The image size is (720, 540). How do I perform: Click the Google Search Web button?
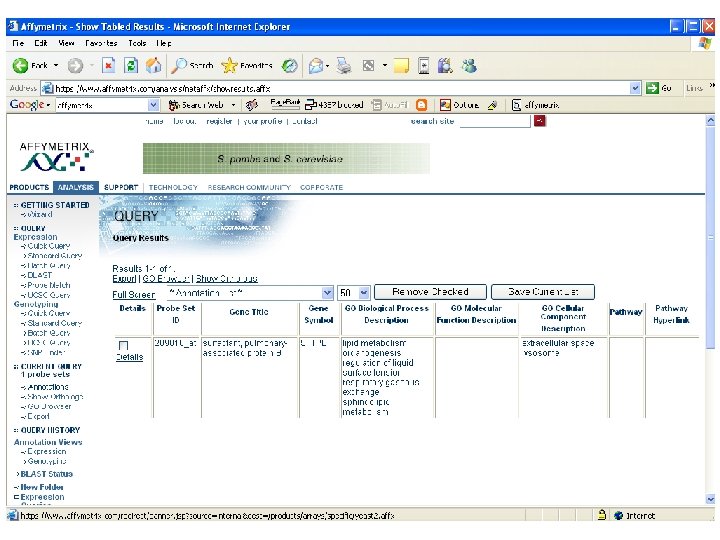point(196,105)
